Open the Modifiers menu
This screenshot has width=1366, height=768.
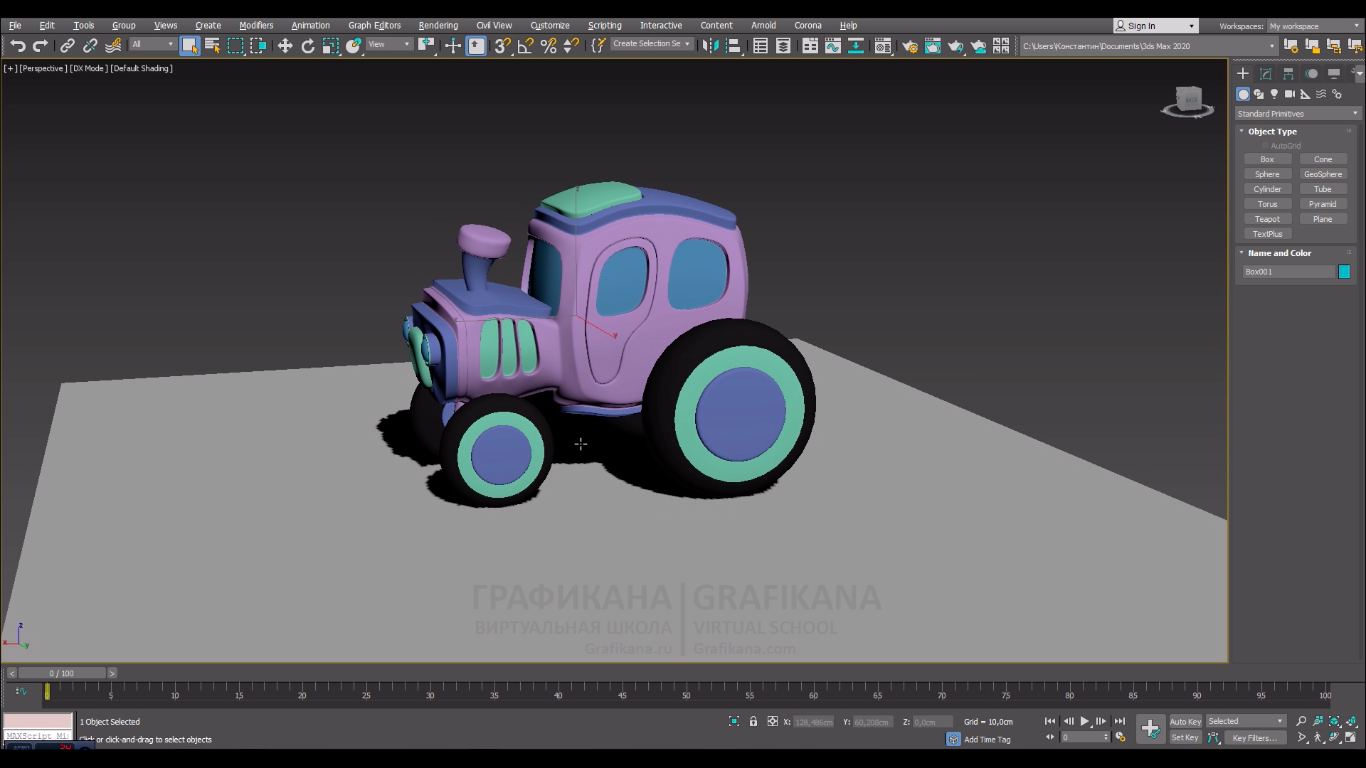click(x=256, y=25)
